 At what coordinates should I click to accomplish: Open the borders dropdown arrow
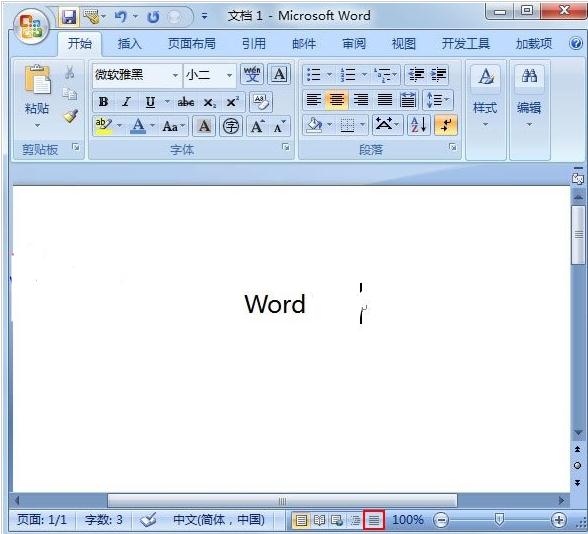(363, 124)
